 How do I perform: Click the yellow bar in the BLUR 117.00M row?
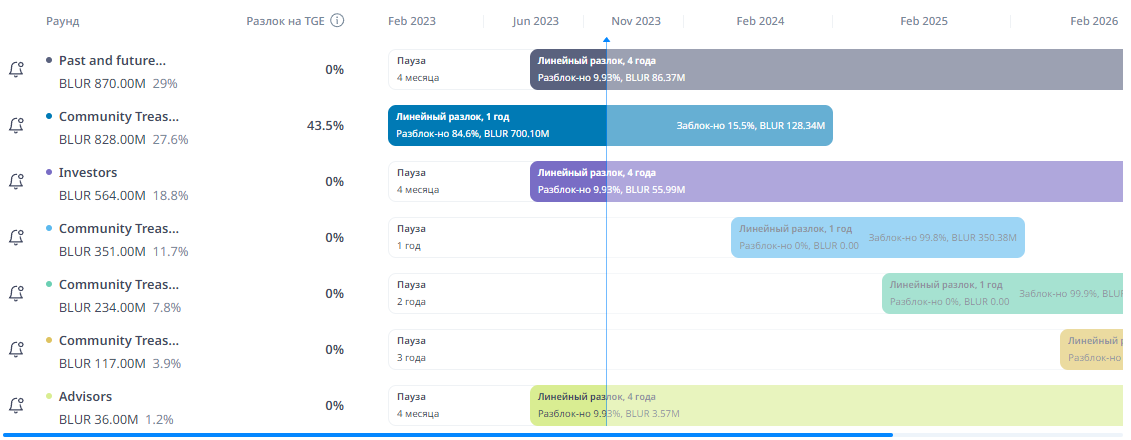point(1092,349)
